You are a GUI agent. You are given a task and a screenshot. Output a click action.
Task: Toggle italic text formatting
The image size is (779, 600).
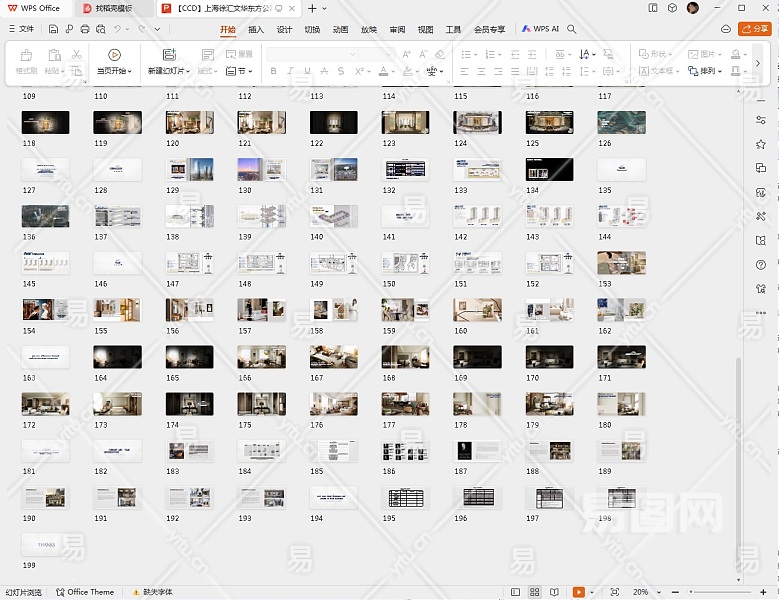point(290,71)
